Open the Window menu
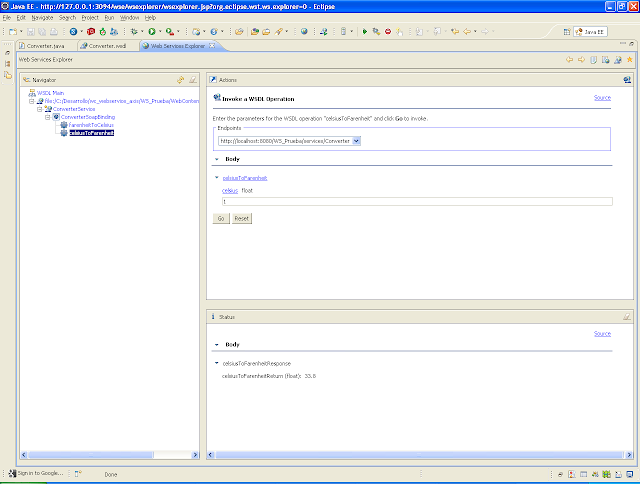Viewport: 640px width, 484px height. click(x=129, y=18)
